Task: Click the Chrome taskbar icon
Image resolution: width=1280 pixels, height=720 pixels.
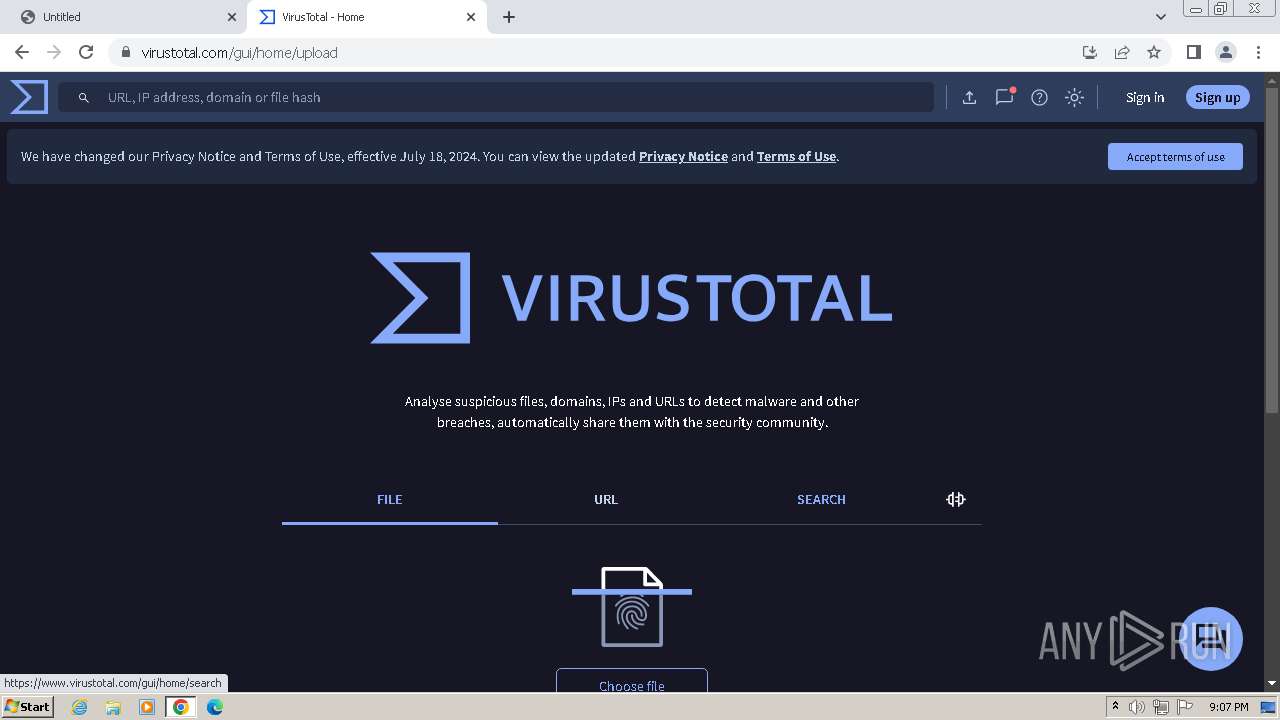Action: (x=181, y=707)
